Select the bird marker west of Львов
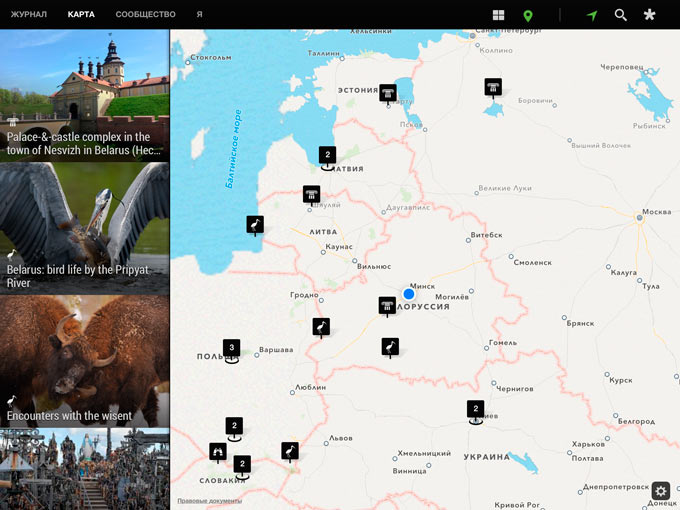The width and height of the screenshot is (680, 510). click(x=290, y=451)
